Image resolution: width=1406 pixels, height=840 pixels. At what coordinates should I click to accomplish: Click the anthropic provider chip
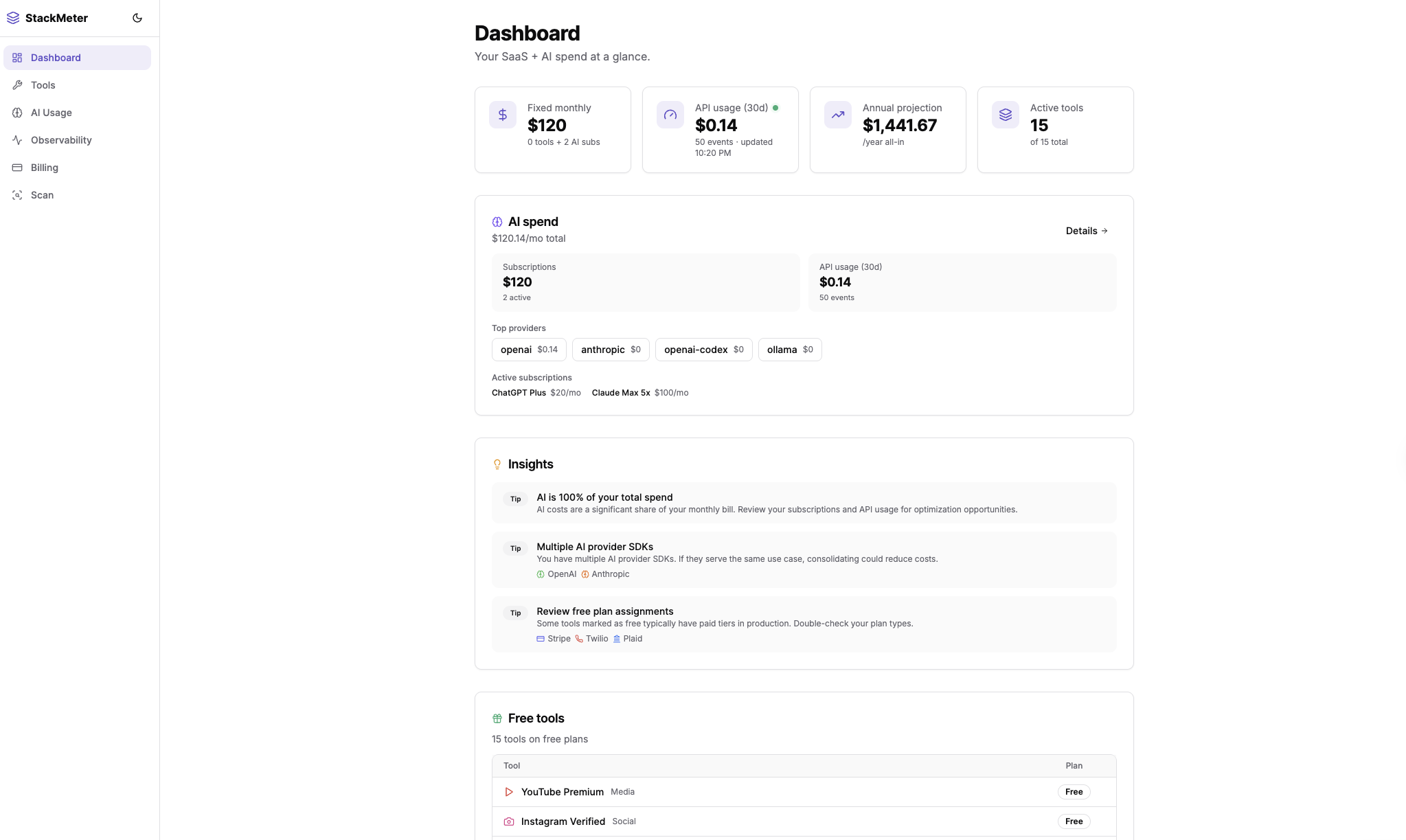pos(610,350)
